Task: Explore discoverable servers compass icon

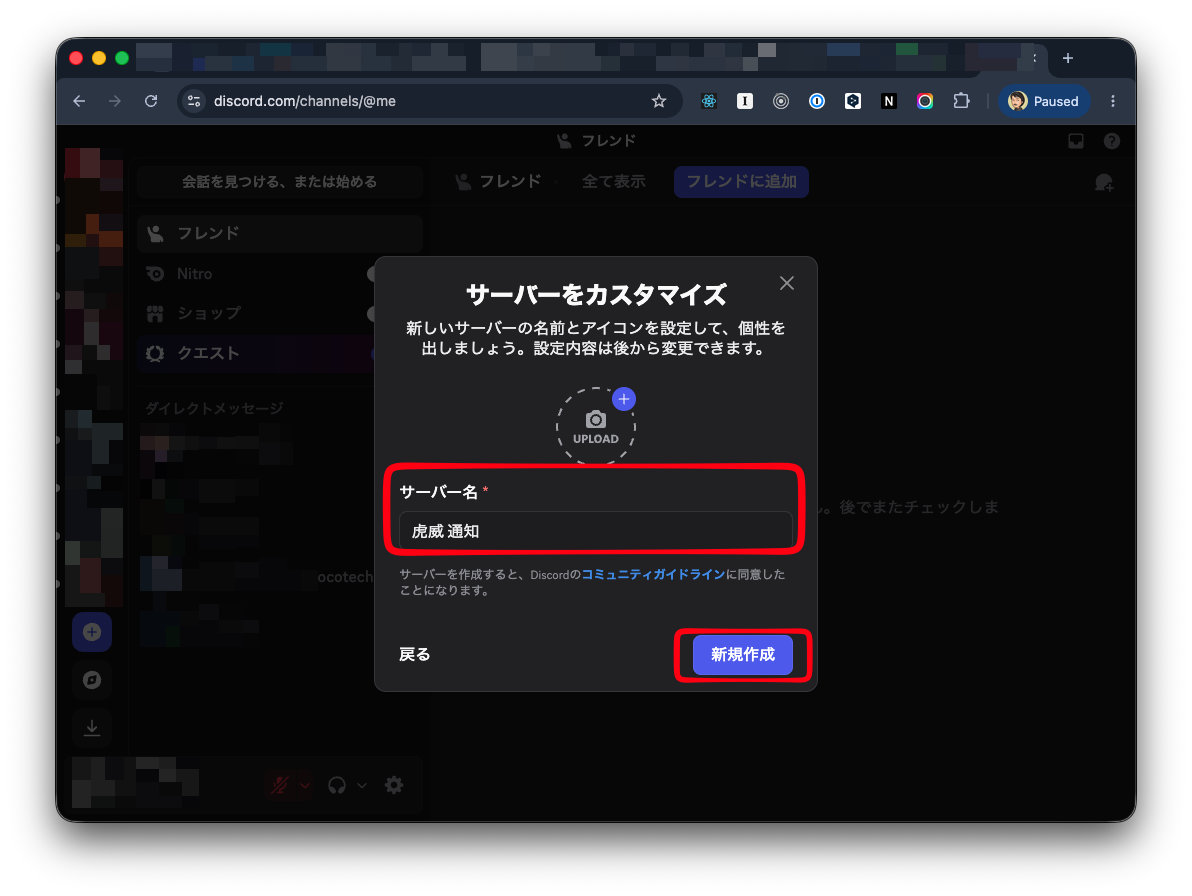Action: (92, 680)
